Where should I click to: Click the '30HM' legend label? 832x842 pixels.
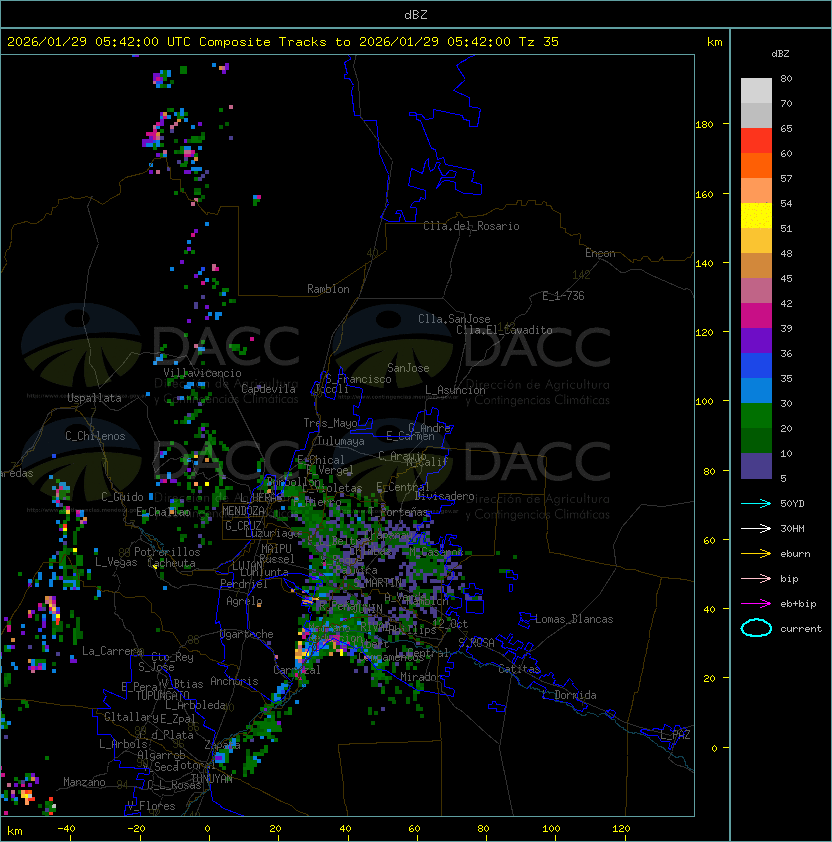(x=792, y=529)
